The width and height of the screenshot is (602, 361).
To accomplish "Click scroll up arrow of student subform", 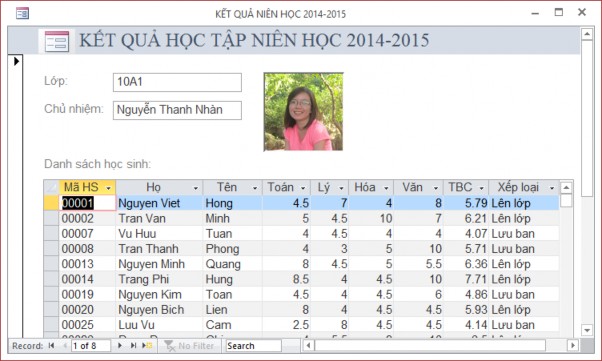I will [x=566, y=188].
